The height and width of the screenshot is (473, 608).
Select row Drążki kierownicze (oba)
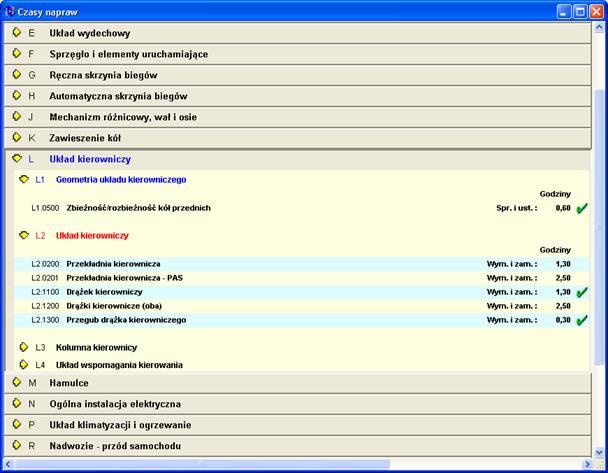(x=302, y=306)
